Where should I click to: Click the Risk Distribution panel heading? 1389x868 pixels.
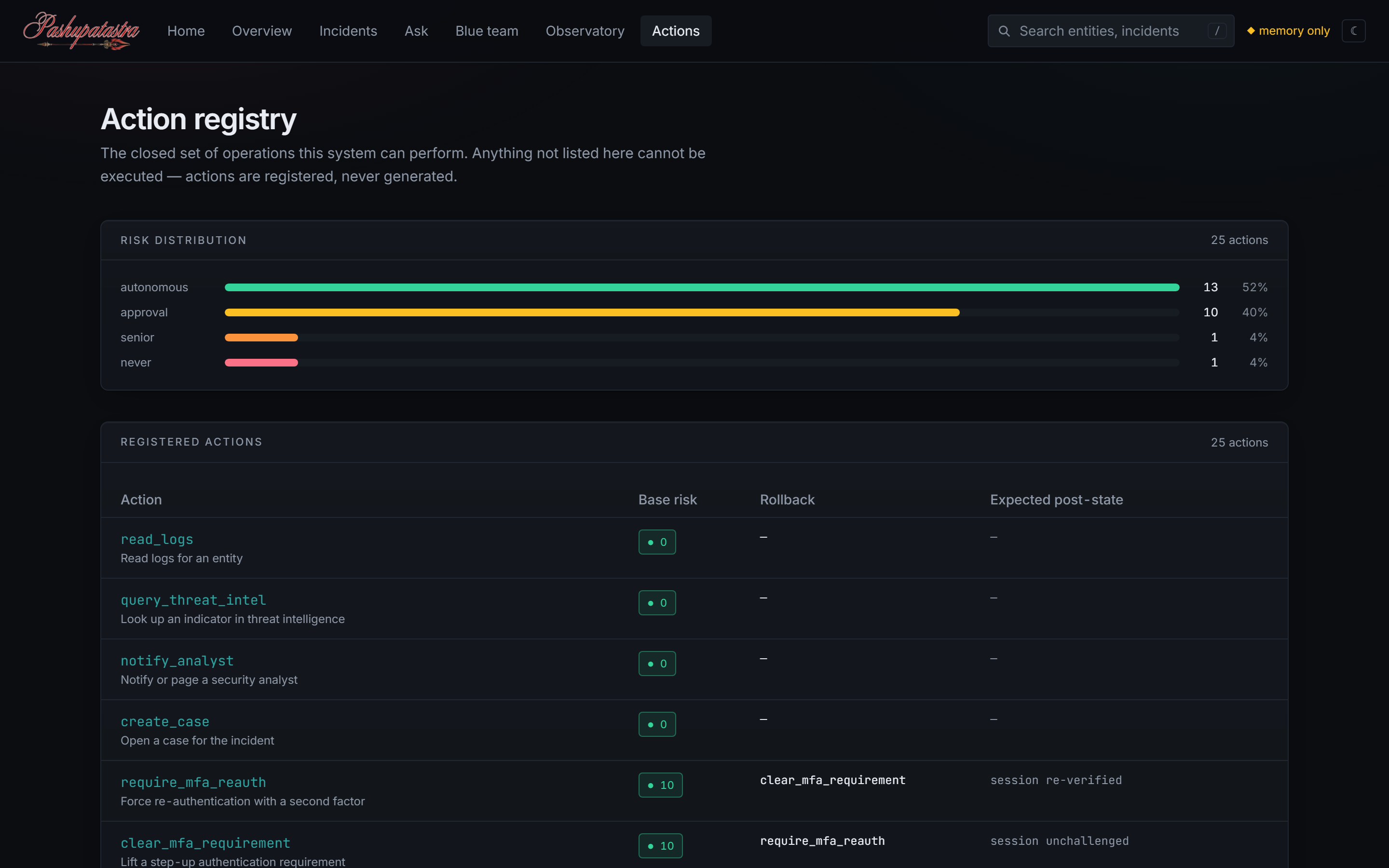click(184, 241)
